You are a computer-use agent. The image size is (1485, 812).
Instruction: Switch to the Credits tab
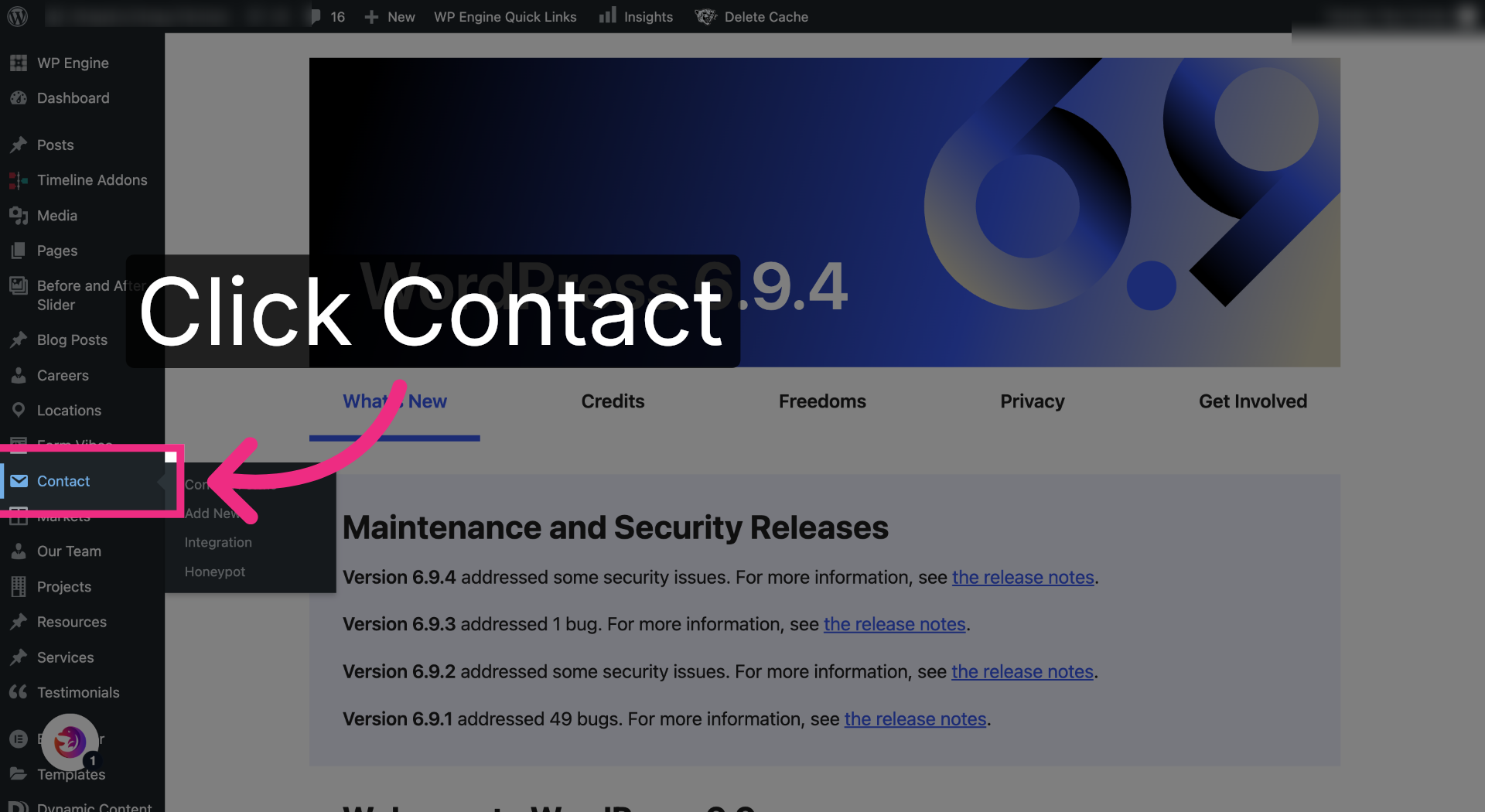(613, 401)
